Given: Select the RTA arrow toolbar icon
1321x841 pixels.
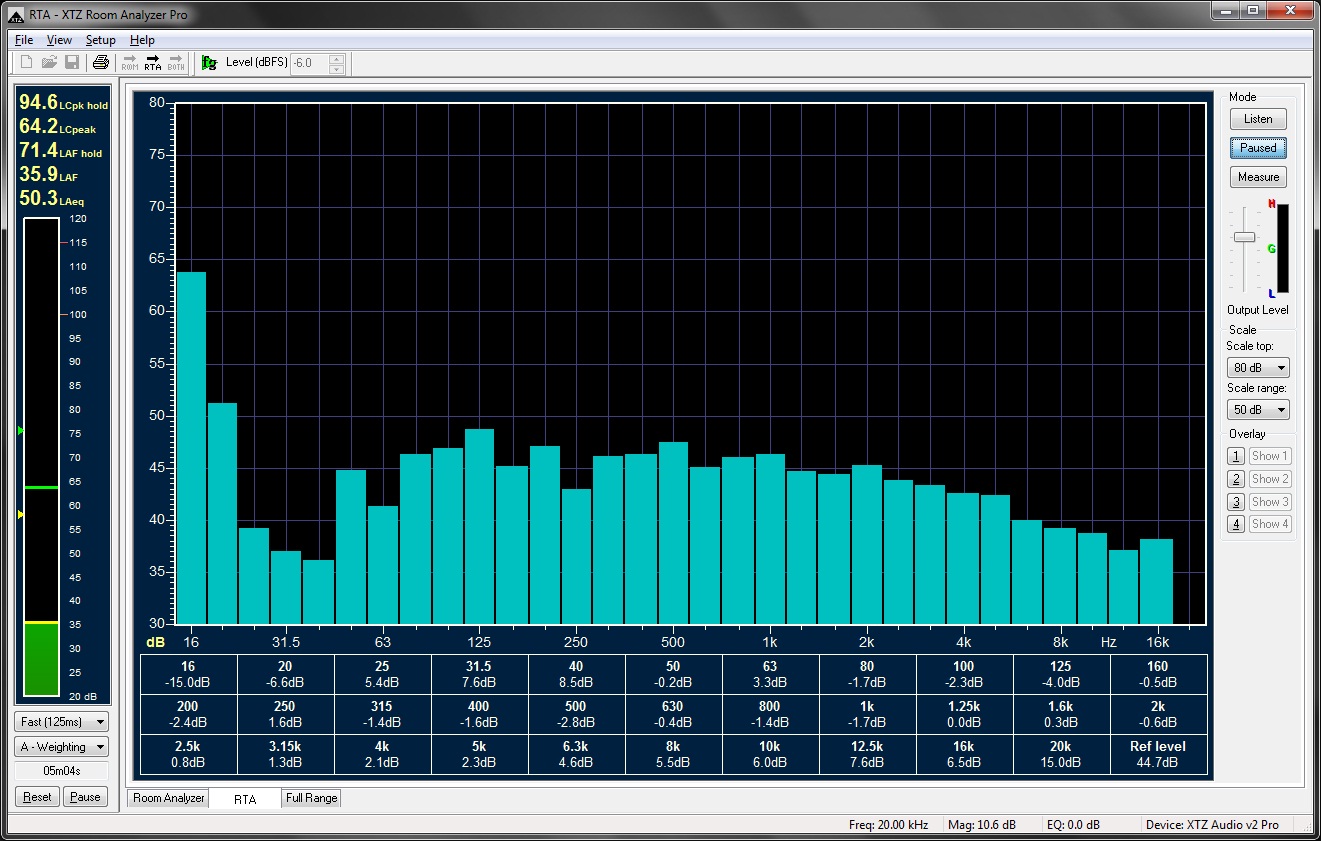Looking at the screenshot, I should tap(152, 63).
